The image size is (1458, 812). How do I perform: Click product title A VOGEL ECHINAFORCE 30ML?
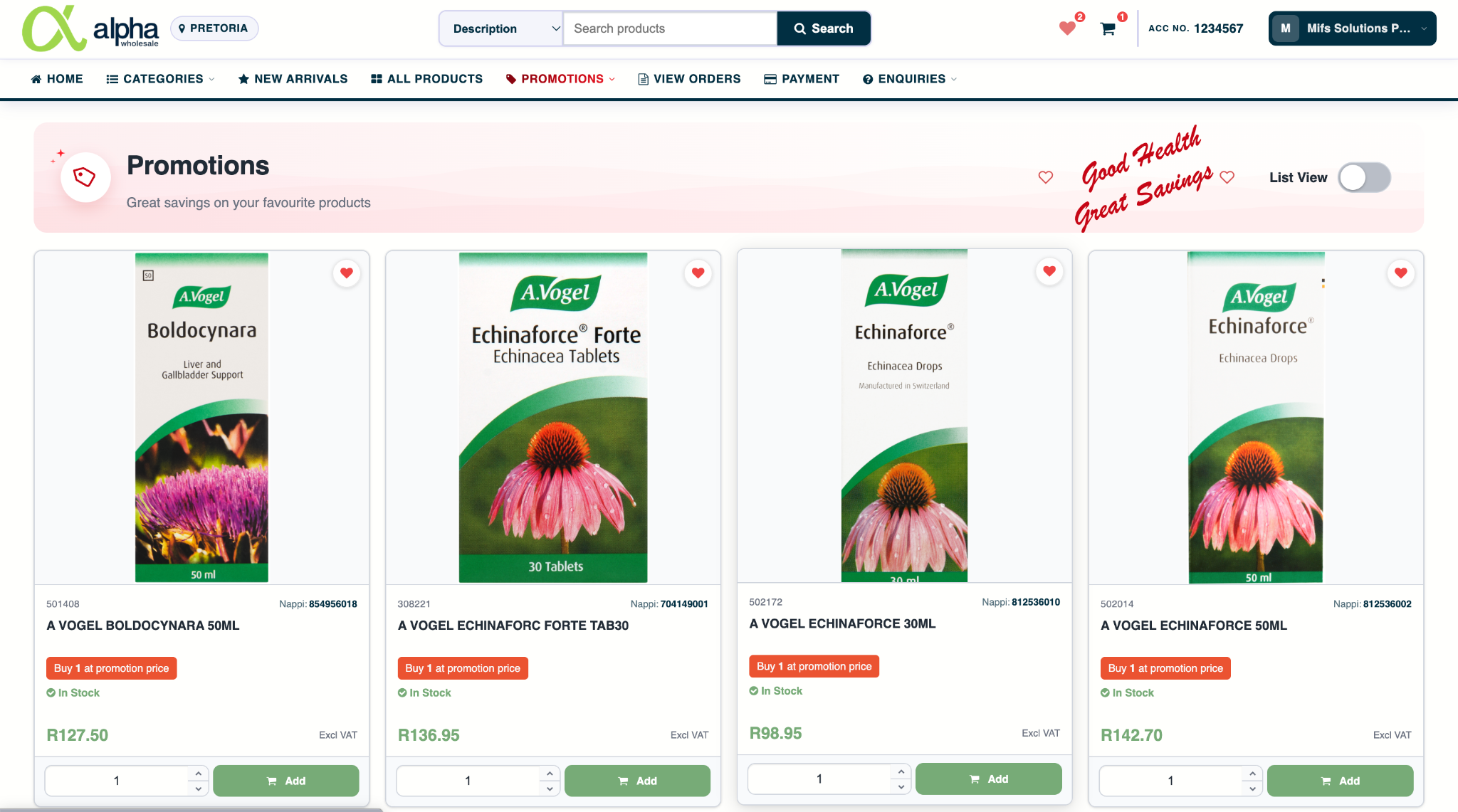(842, 623)
